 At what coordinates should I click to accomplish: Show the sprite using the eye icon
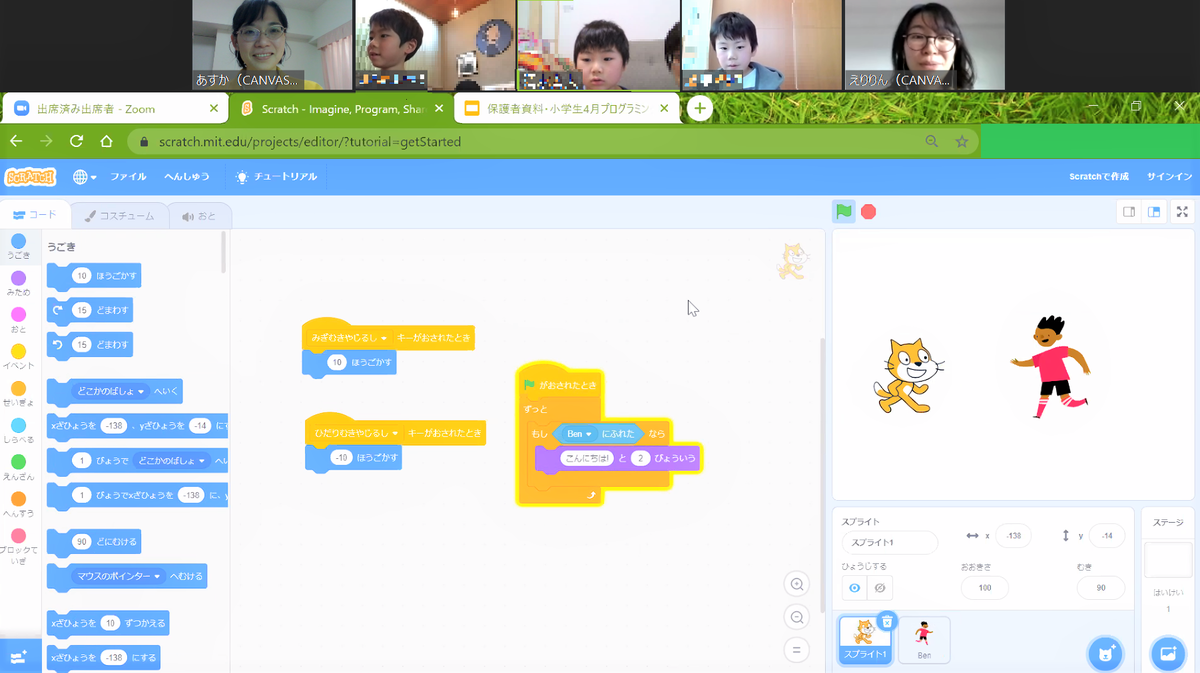click(855, 588)
